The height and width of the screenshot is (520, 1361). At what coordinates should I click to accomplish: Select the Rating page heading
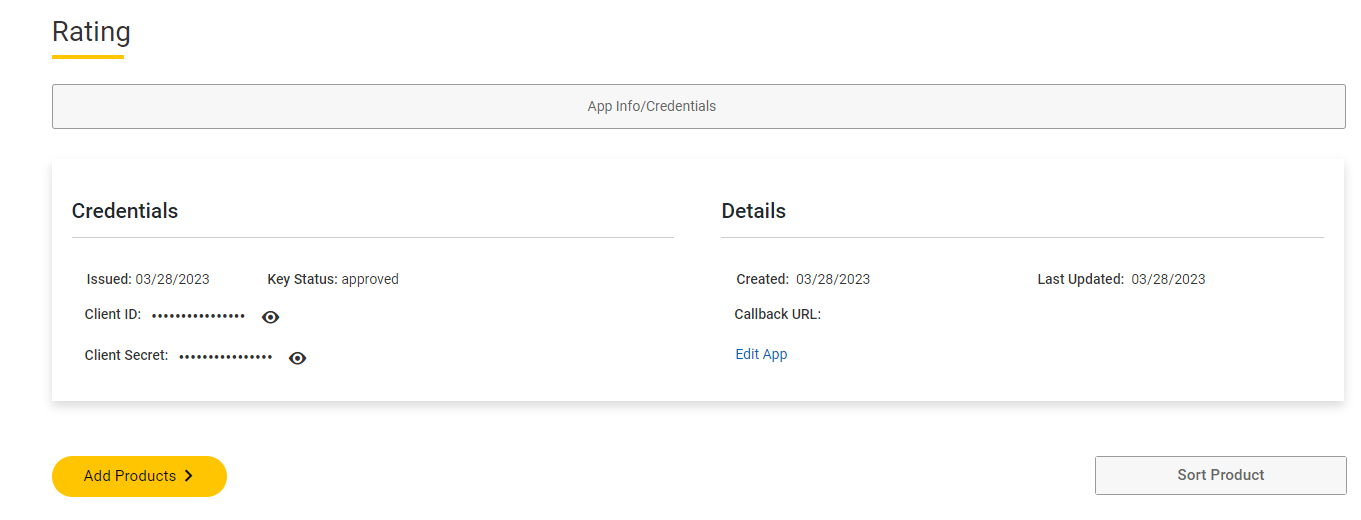point(91,32)
